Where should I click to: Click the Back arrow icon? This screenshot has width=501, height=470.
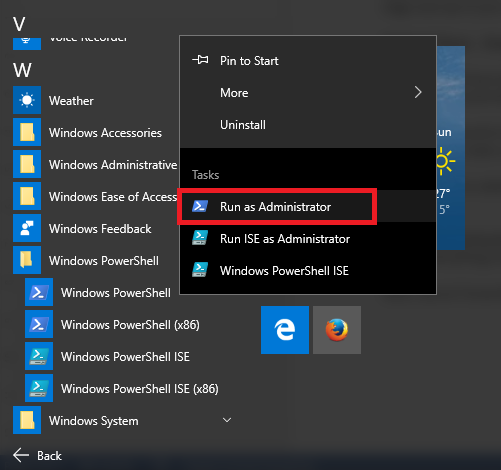pyautogui.click(x=21, y=455)
